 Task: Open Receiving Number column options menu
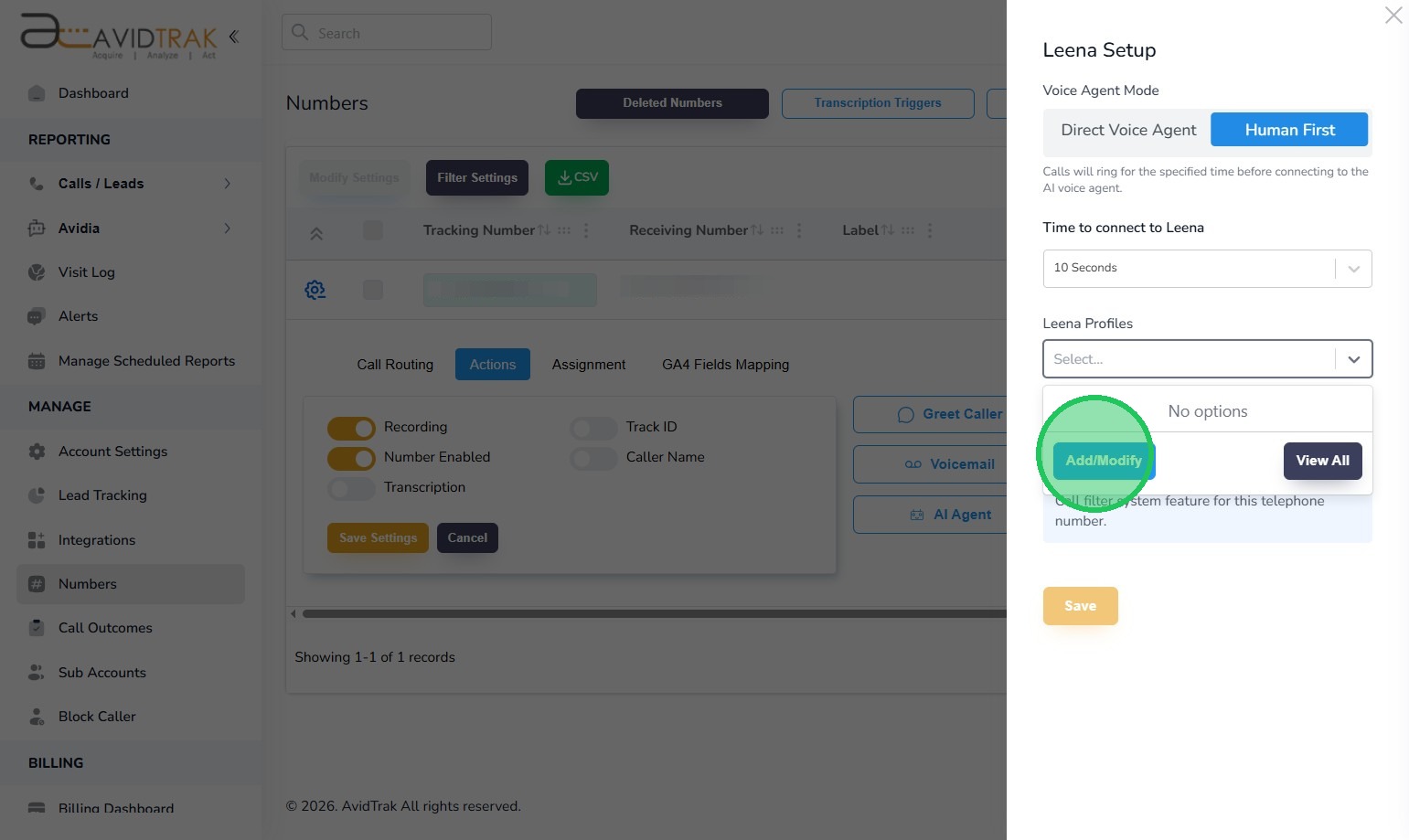[799, 230]
